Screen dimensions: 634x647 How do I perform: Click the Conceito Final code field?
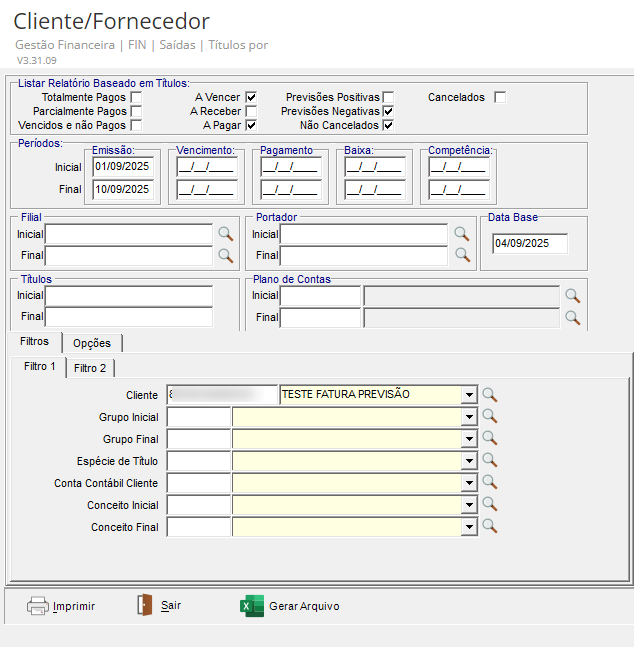click(199, 527)
